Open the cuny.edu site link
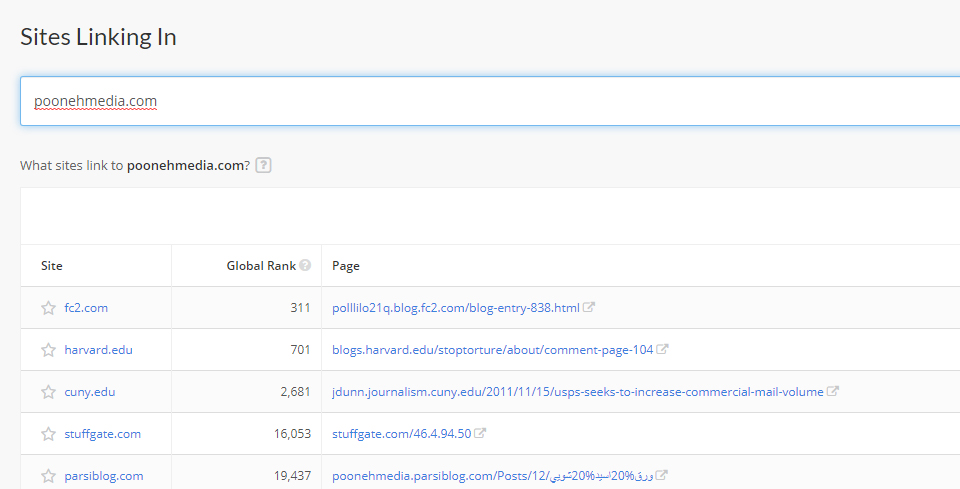The width and height of the screenshot is (960, 489). 89,392
